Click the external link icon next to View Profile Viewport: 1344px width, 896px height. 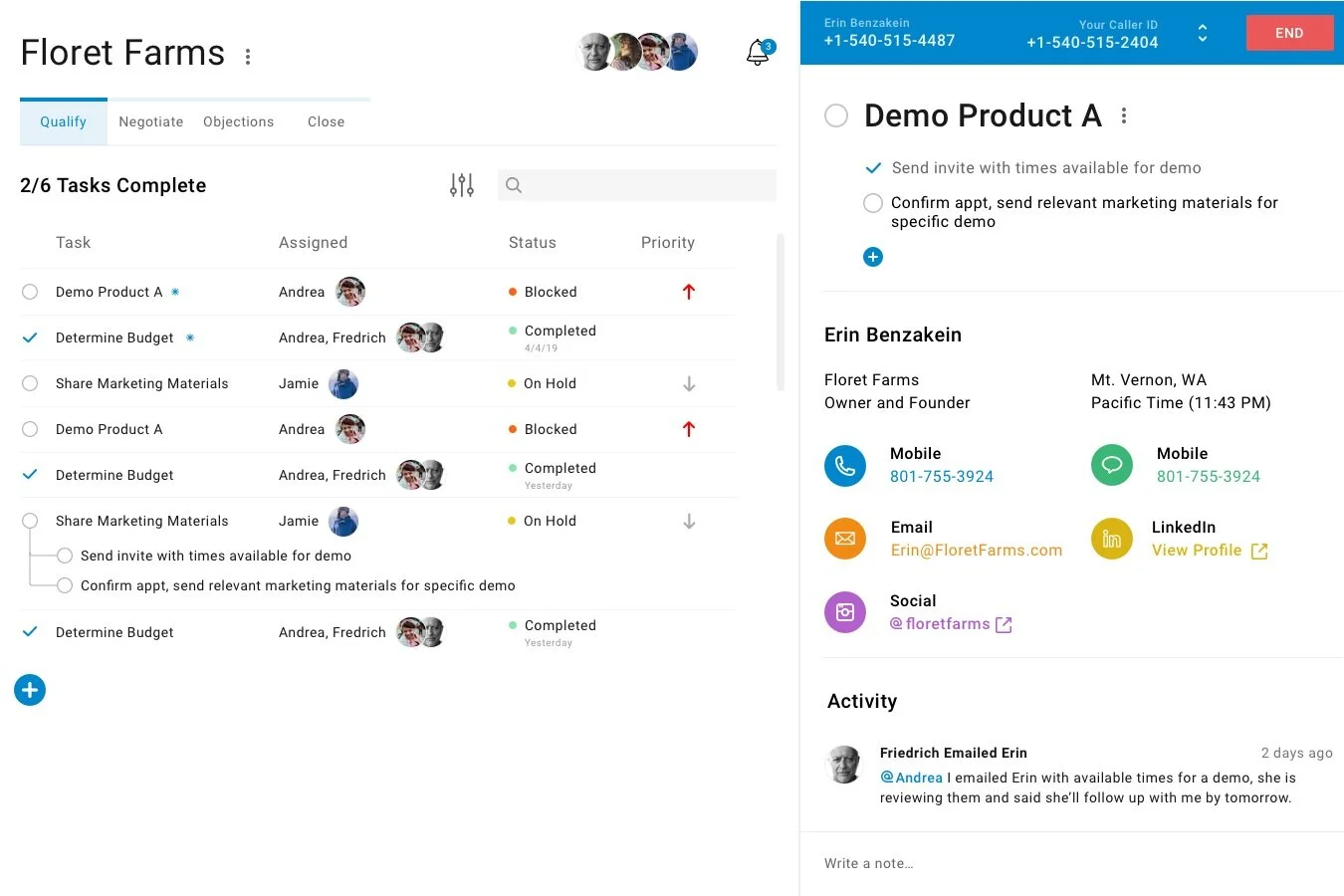click(1259, 552)
